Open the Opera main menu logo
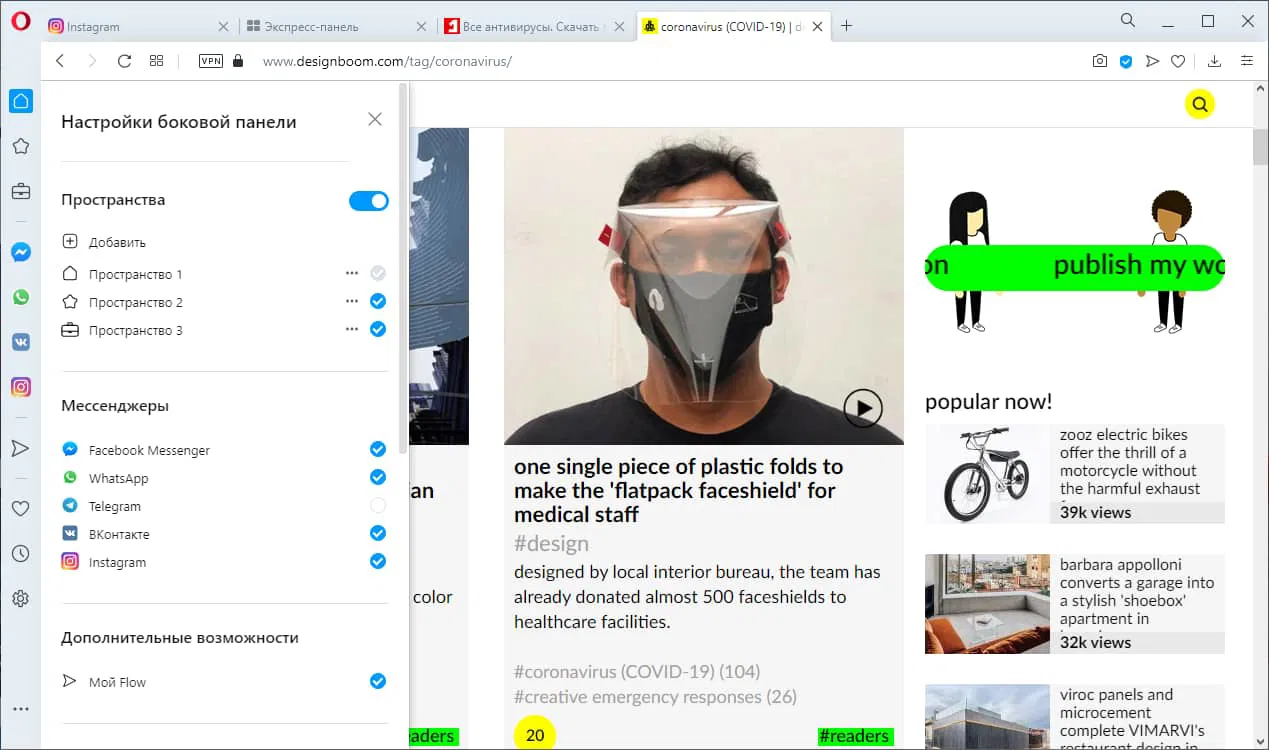This screenshot has height=750, width=1269. click(21, 22)
